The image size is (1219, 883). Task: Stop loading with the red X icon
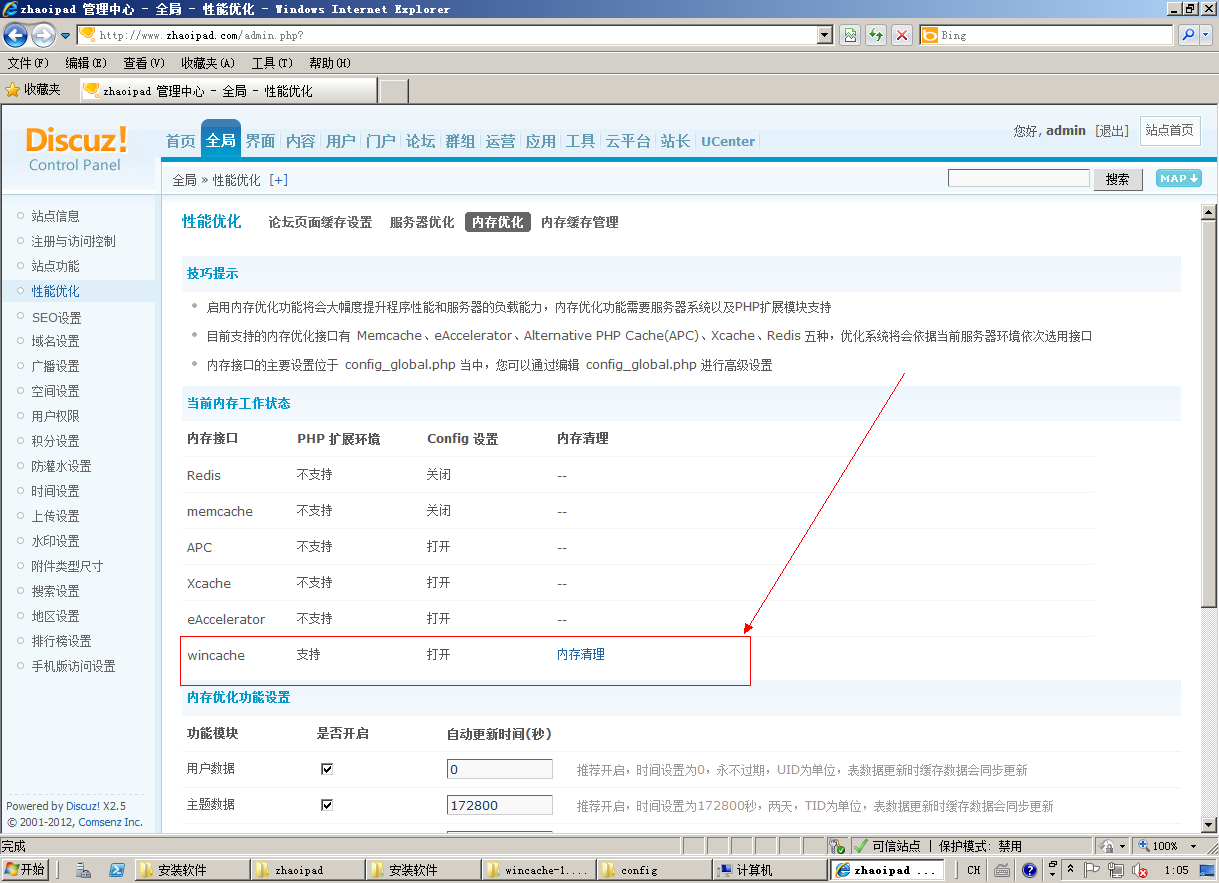902,35
